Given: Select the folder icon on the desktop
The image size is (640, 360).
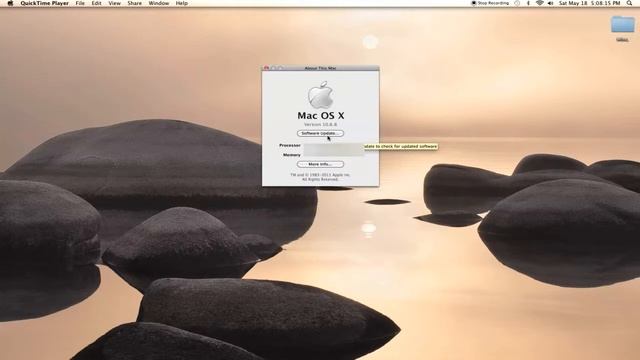Looking at the screenshot, I should pyautogui.click(x=622, y=24).
